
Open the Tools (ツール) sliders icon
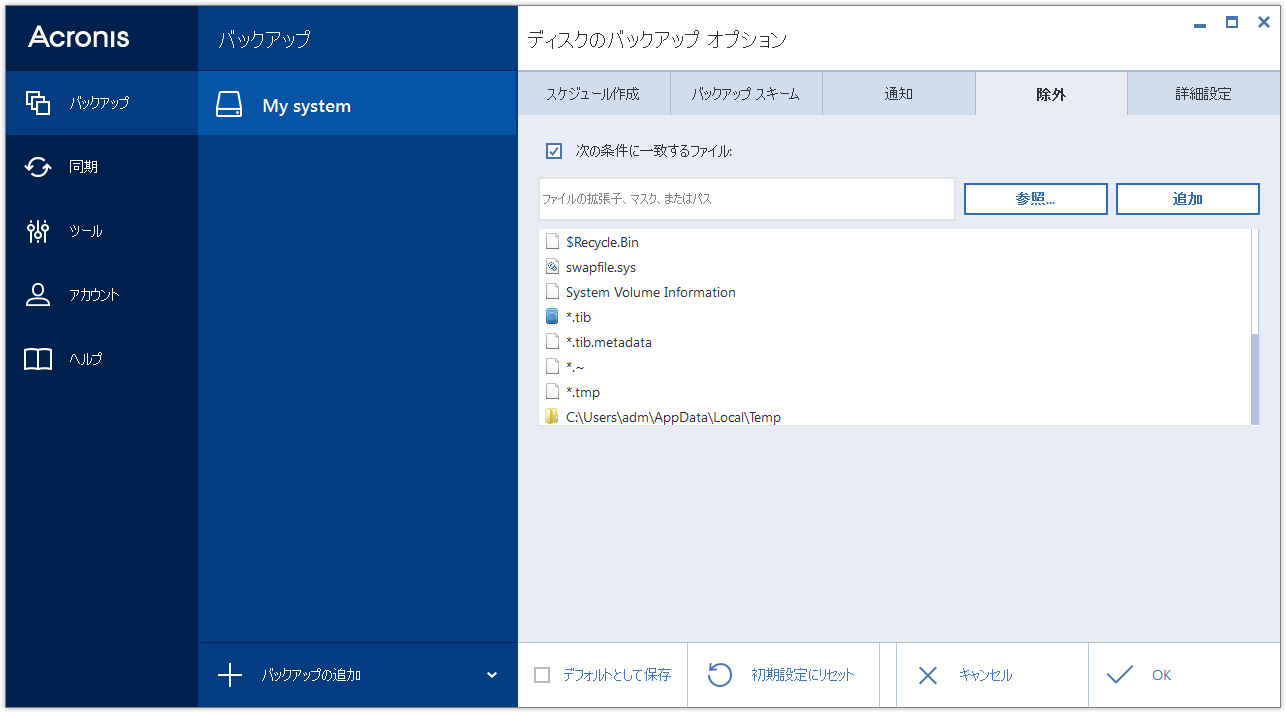pyautogui.click(x=38, y=231)
